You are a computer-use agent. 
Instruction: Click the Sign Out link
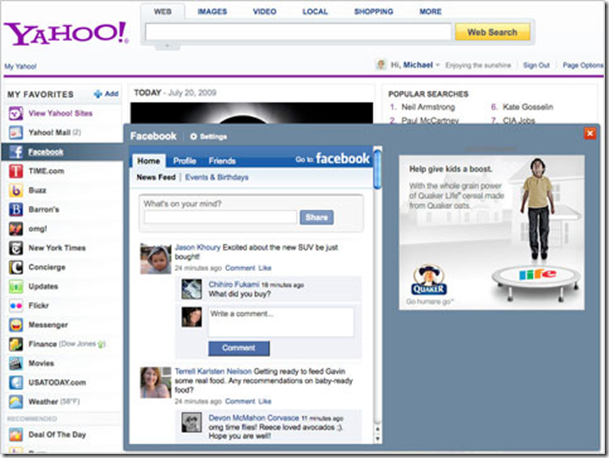[x=536, y=65]
